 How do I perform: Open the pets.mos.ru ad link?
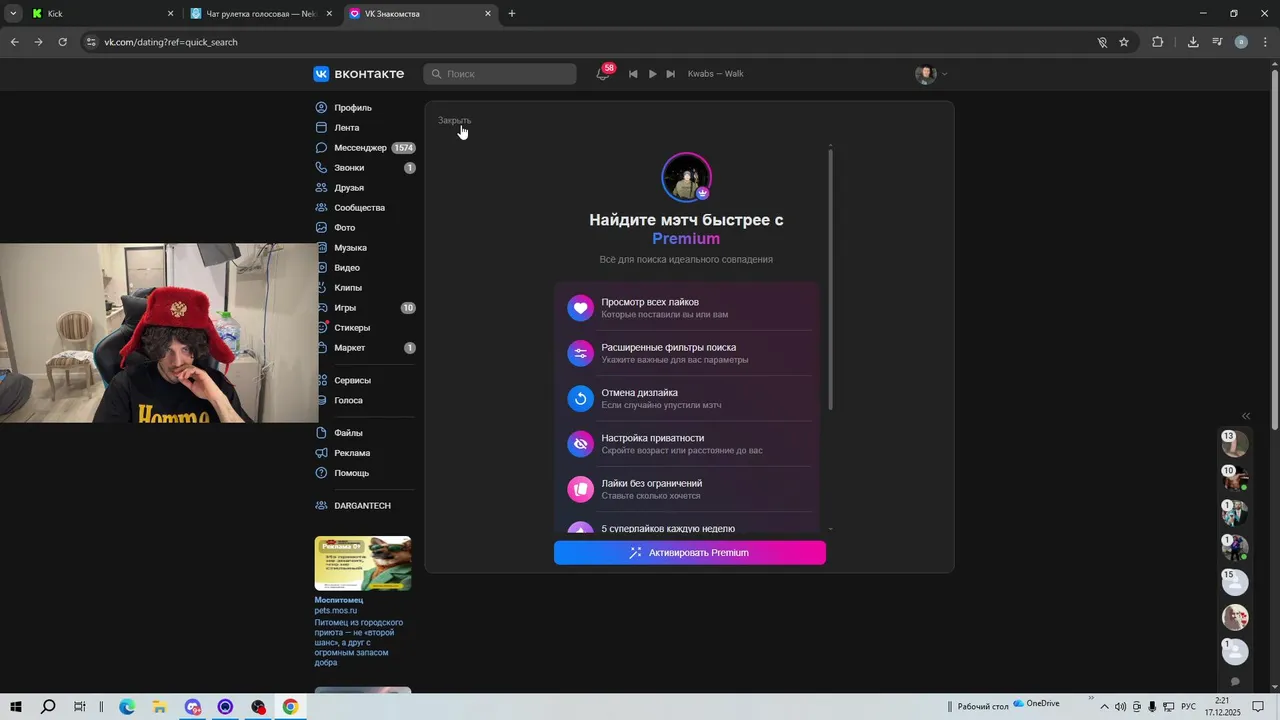coord(336,611)
